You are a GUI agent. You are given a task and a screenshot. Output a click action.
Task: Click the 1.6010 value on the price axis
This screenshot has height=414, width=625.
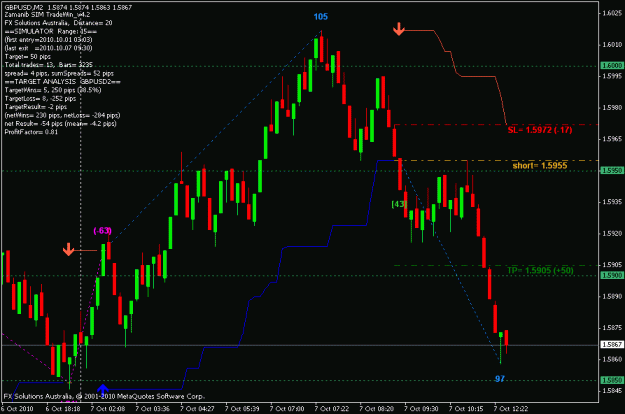click(612, 45)
